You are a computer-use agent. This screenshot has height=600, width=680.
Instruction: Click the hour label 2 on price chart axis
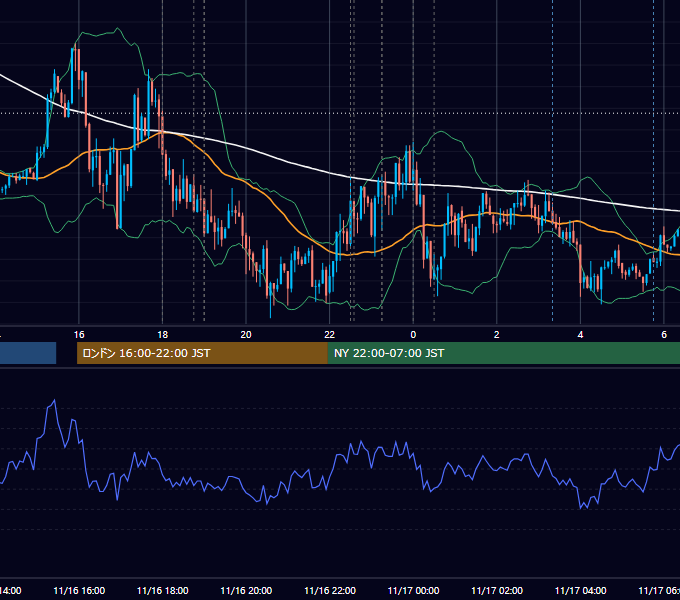click(497, 335)
